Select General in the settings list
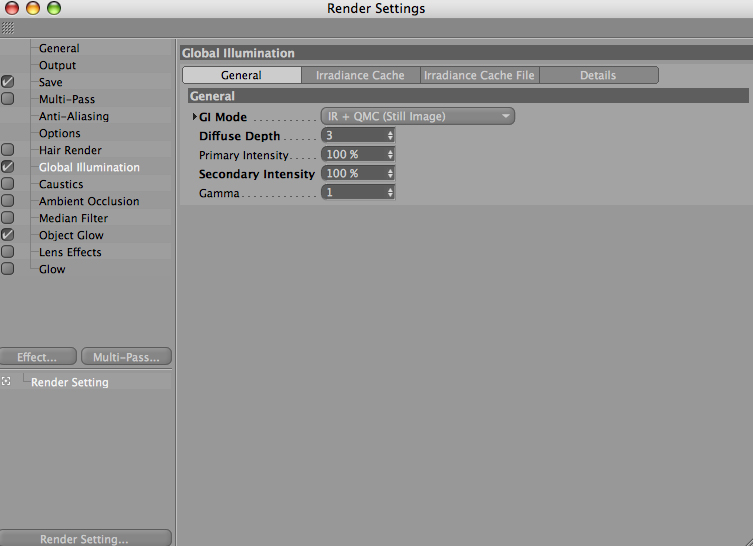 [59, 48]
